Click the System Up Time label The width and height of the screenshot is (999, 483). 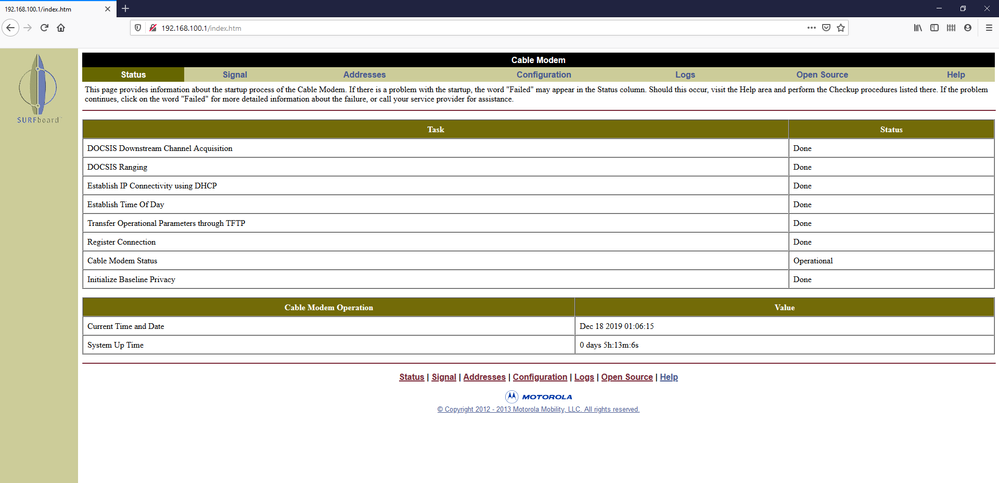pos(115,345)
